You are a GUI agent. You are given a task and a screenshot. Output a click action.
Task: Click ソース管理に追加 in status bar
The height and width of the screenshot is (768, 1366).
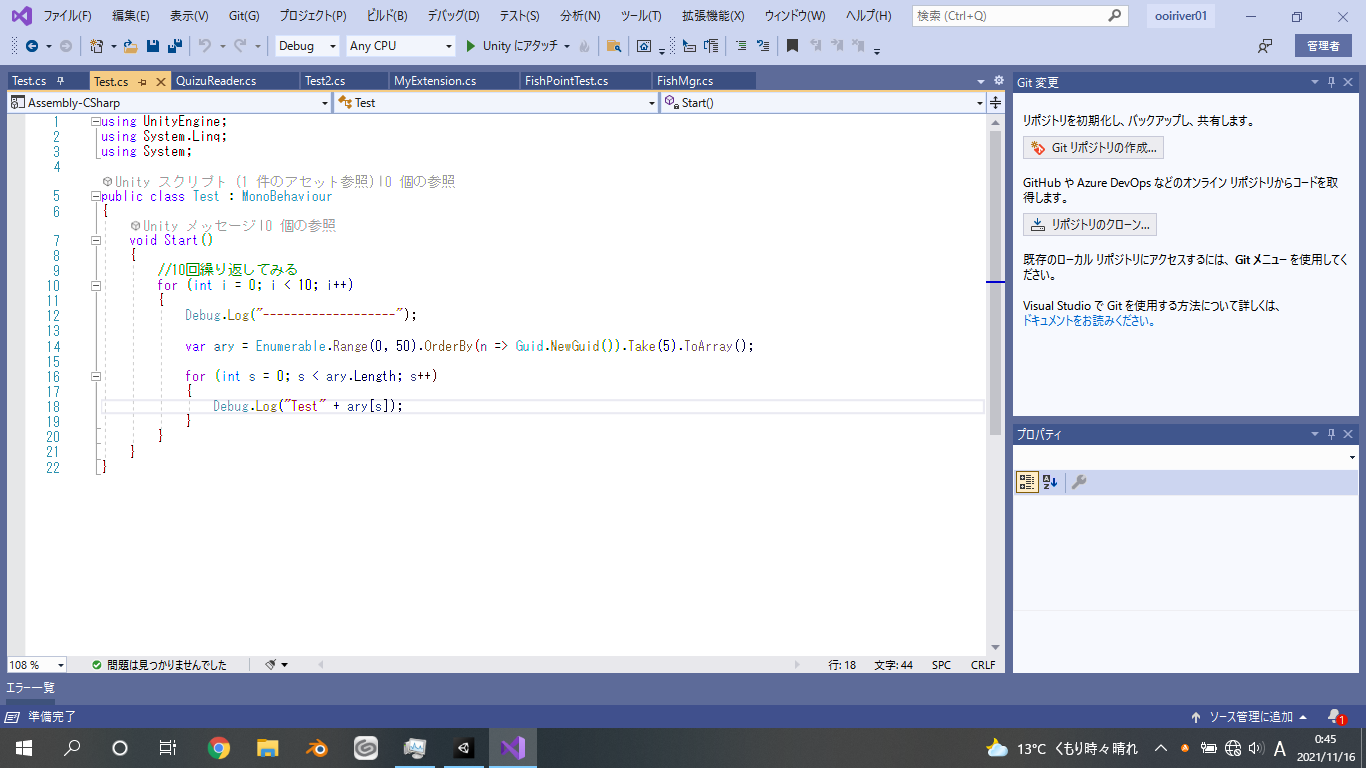pyautogui.click(x=1249, y=717)
